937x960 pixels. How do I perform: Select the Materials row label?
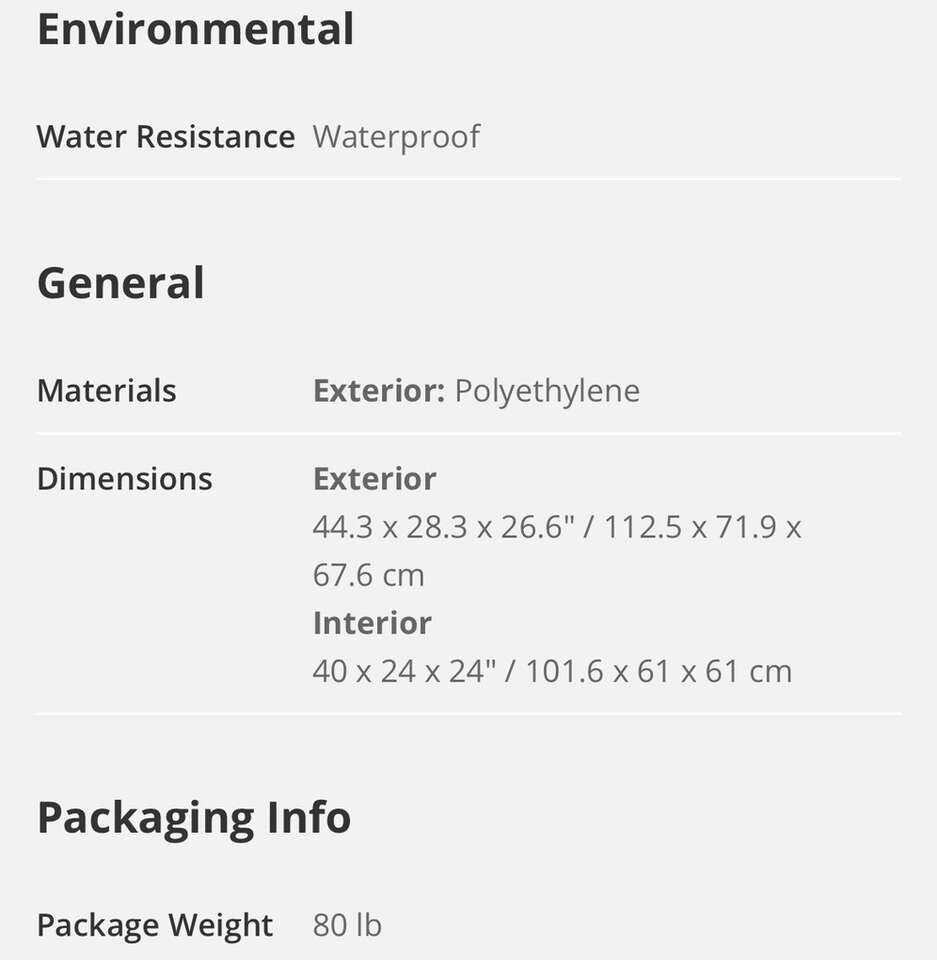pos(106,390)
